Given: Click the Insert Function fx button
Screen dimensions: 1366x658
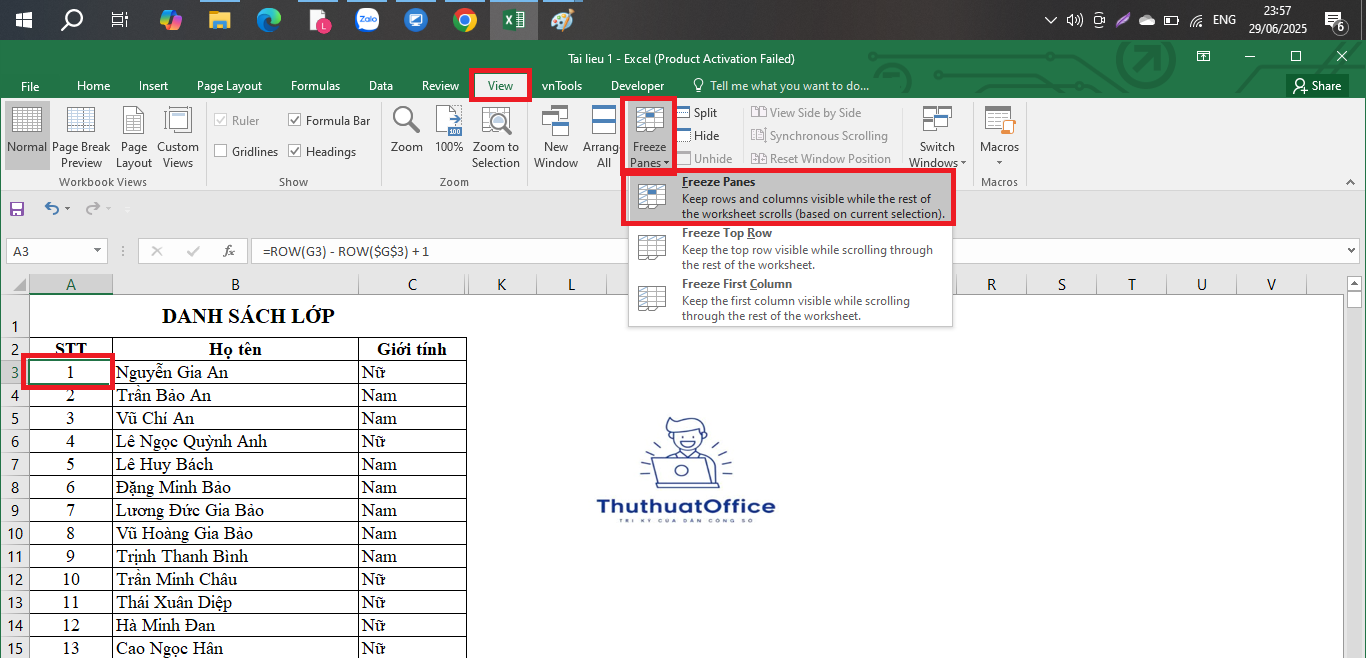Looking at the screenshot, I should [x=229, y=251].
